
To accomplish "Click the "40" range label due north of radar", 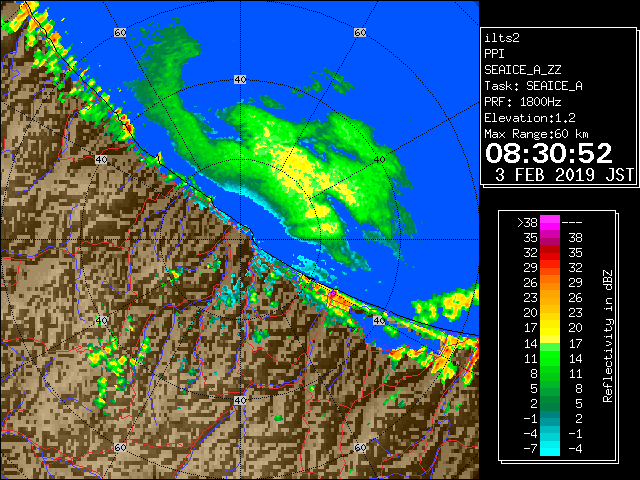I will point(240,80).
